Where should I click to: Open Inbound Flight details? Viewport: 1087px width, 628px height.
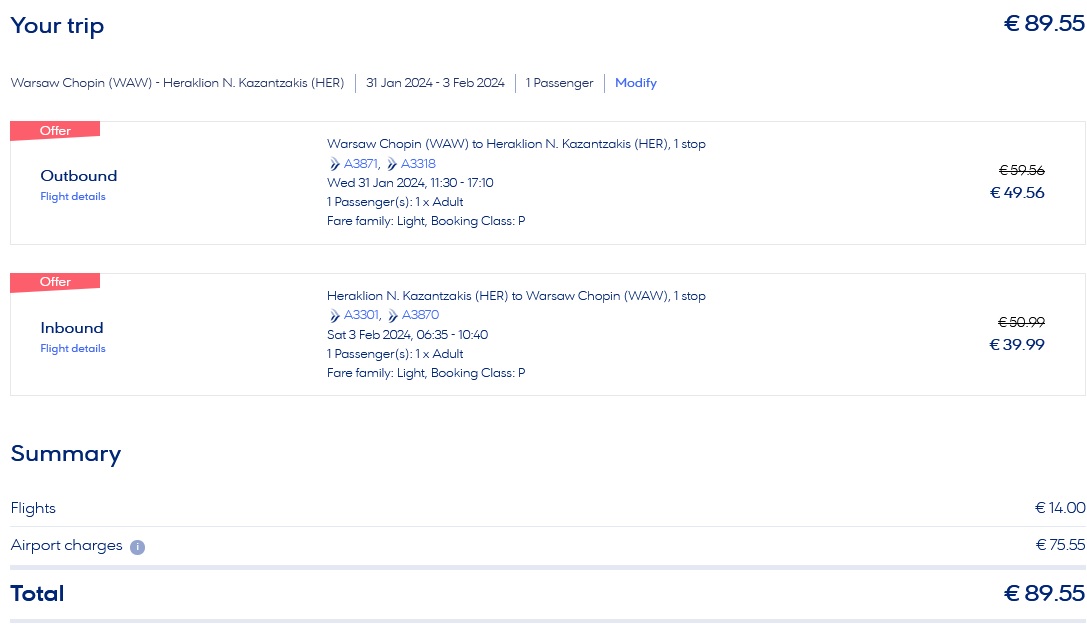point(73,348)
